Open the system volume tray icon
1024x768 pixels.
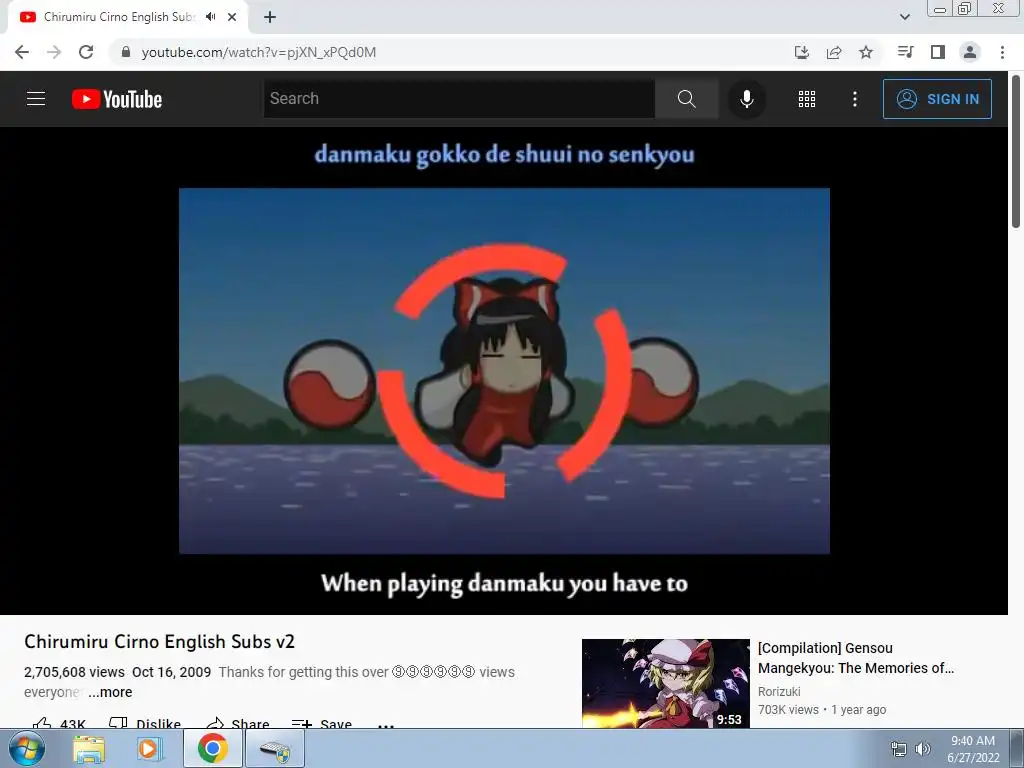[x=922, y=749]
